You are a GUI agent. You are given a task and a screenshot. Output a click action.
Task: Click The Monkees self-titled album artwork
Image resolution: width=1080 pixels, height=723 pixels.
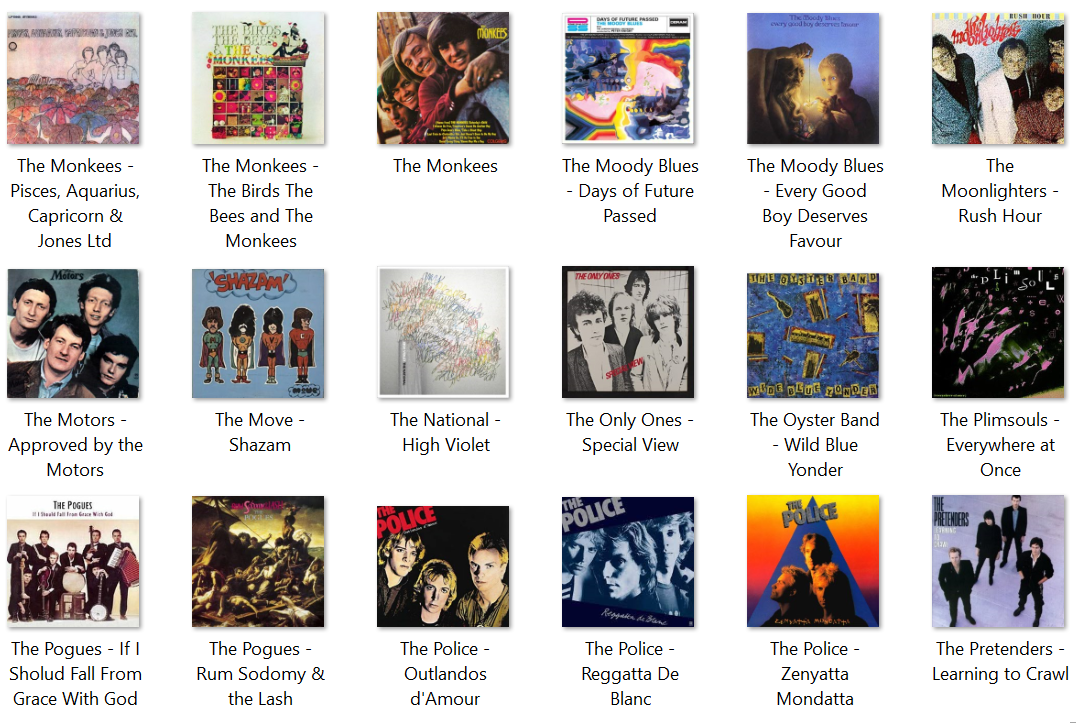point(443,78)
